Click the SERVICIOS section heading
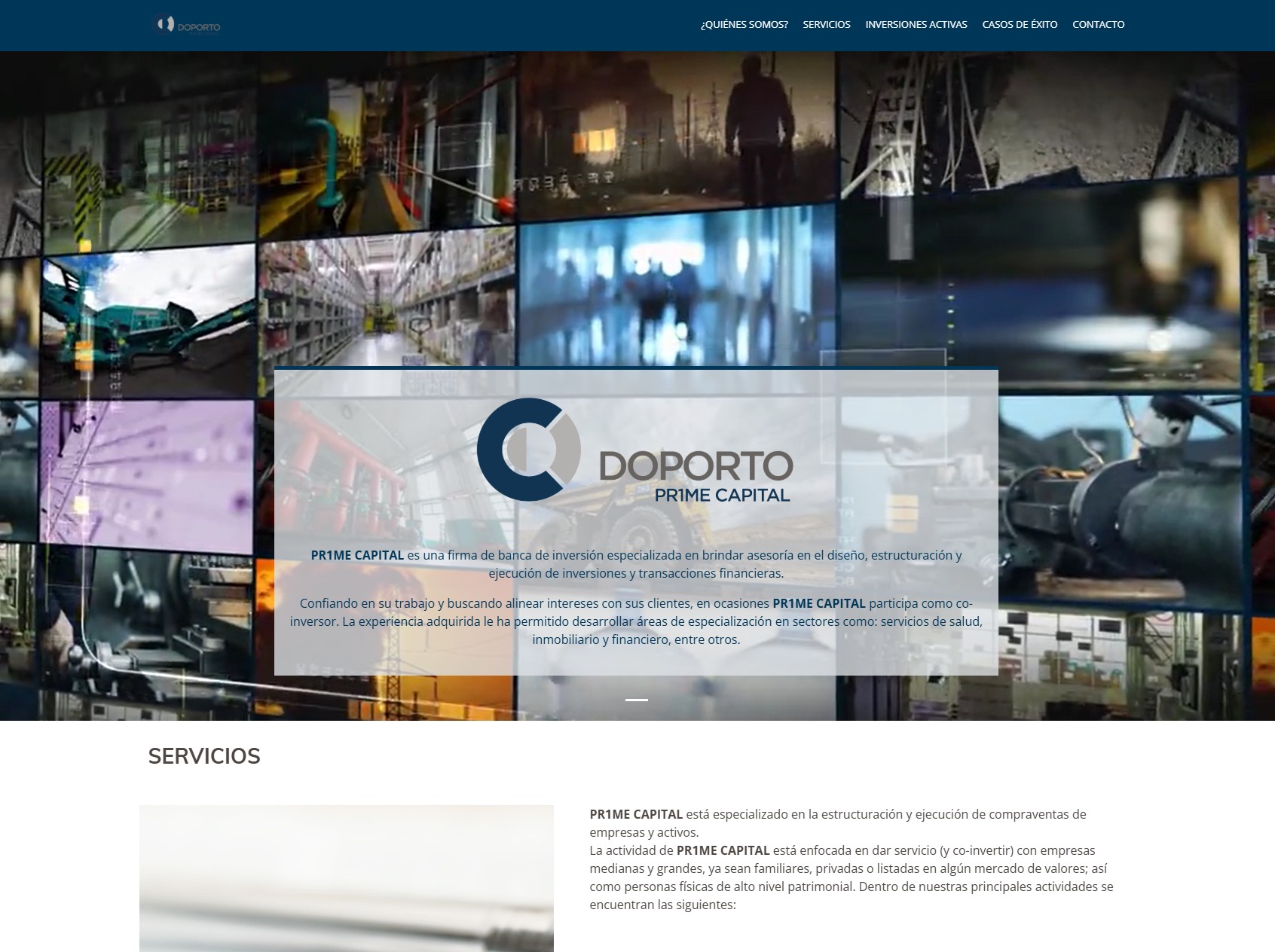This screenshot has width=1275, height=952. [x=204, y=756]
